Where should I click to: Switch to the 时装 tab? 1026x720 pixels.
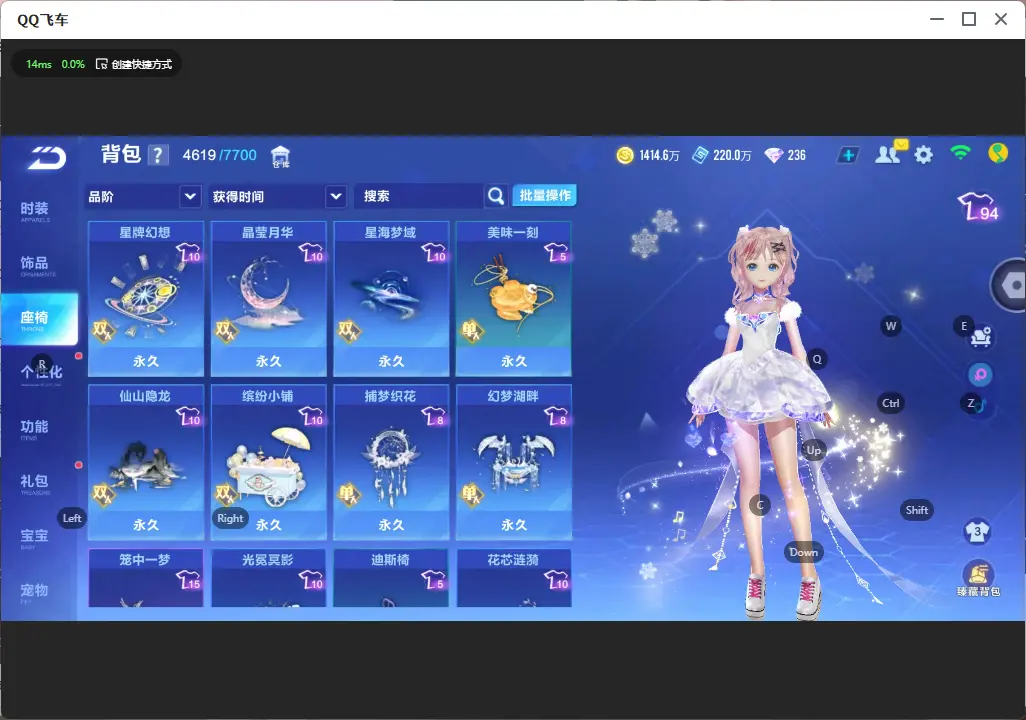35,210
